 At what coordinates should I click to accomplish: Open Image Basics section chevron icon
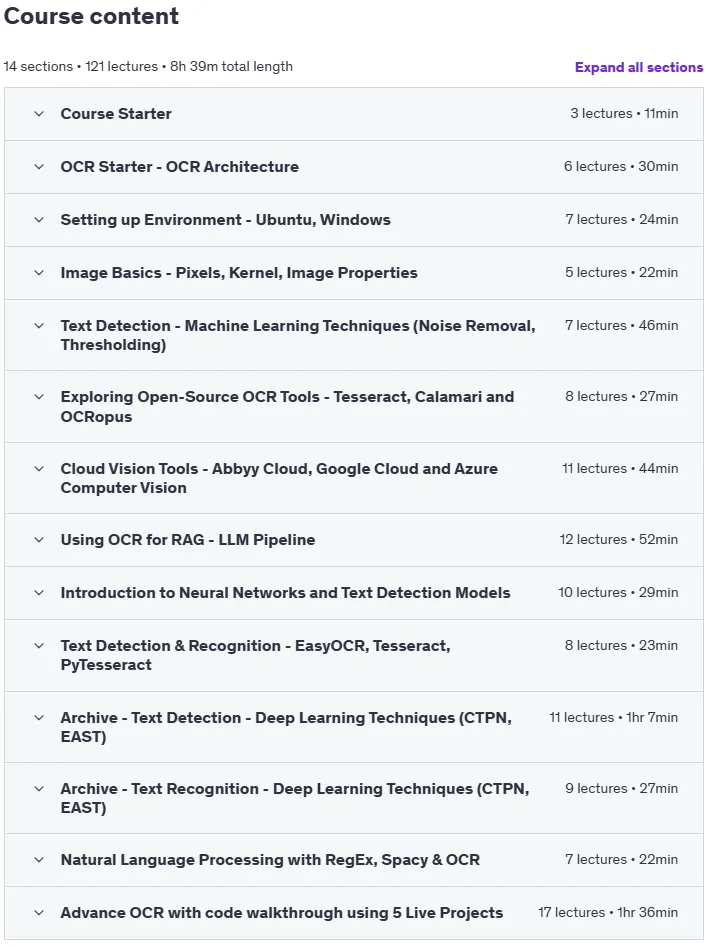tap(39, 273)
